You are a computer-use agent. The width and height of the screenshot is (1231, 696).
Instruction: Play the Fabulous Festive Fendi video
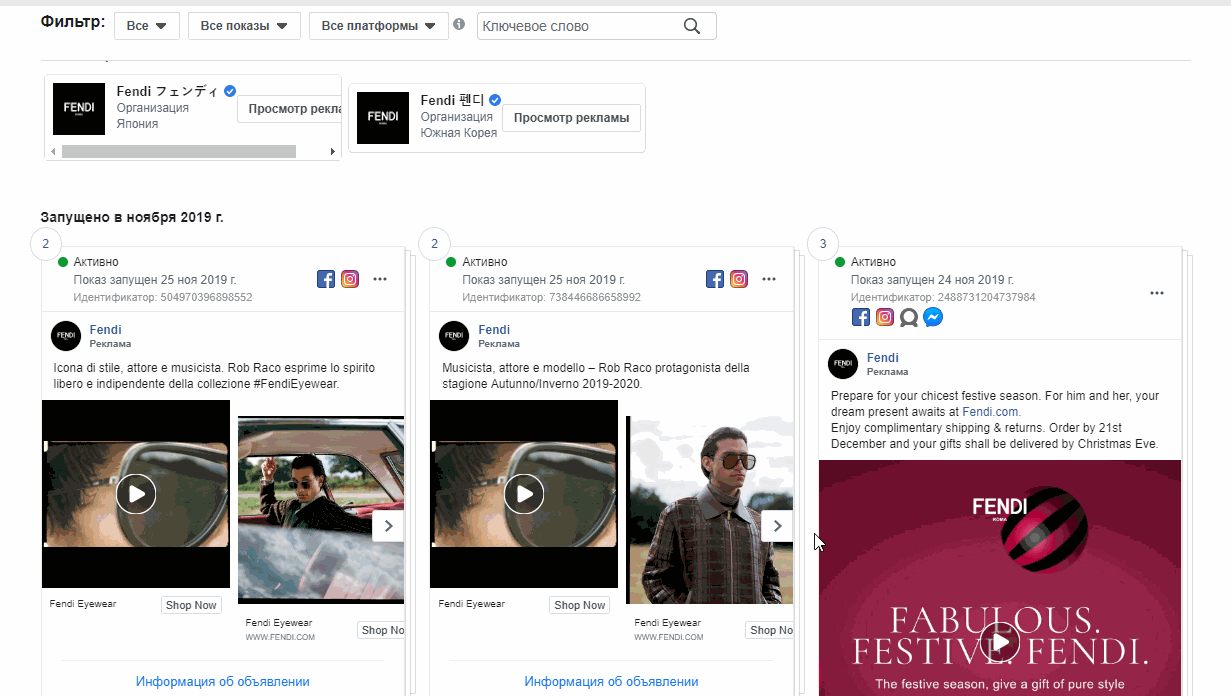[999, 642]
